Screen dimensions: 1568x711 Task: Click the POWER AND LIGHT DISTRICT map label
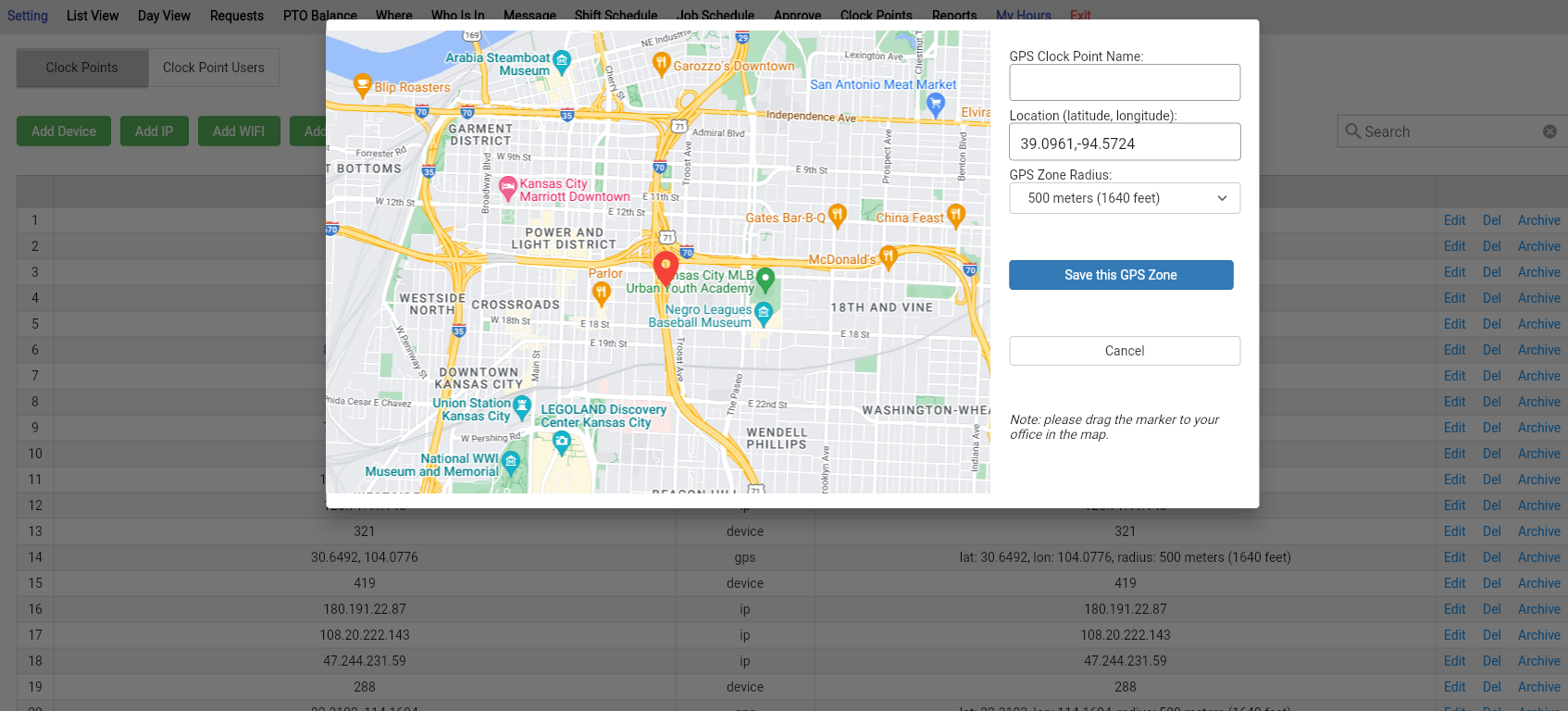564,239
